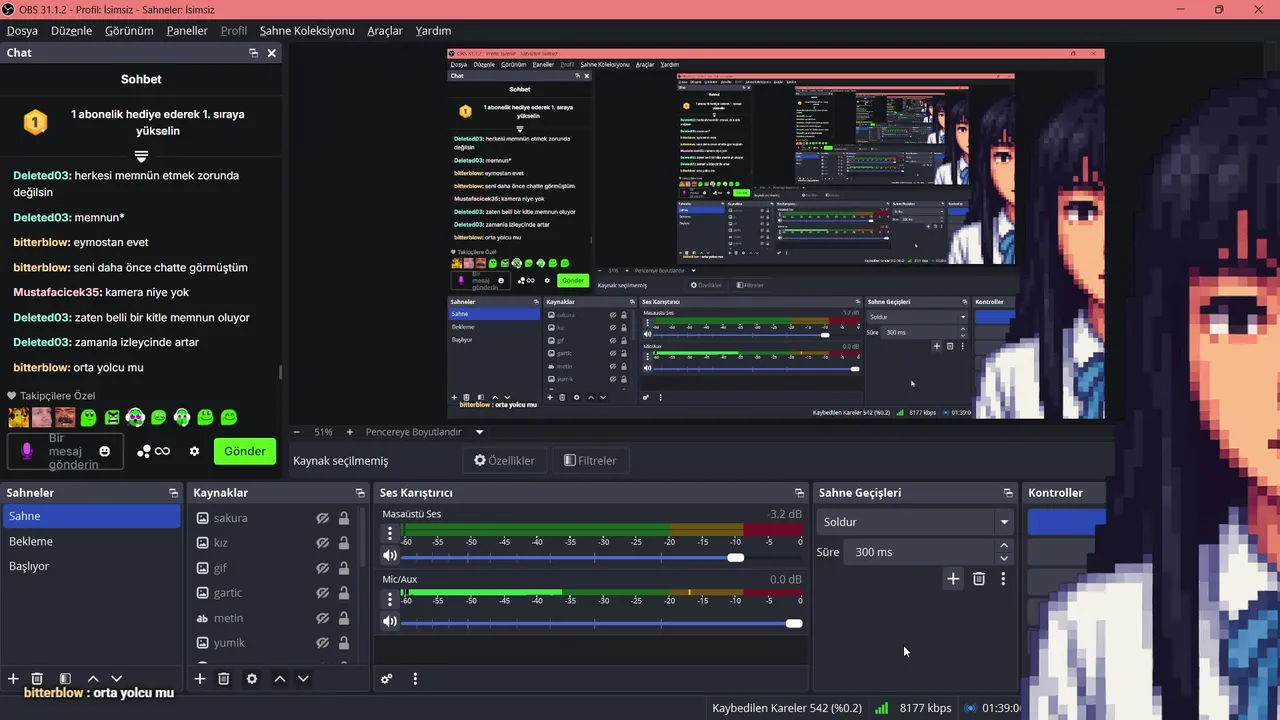This screenshot has width=1280, height=720.
Task: Float the Kaynaklar panel
Action: pos(360,493)
